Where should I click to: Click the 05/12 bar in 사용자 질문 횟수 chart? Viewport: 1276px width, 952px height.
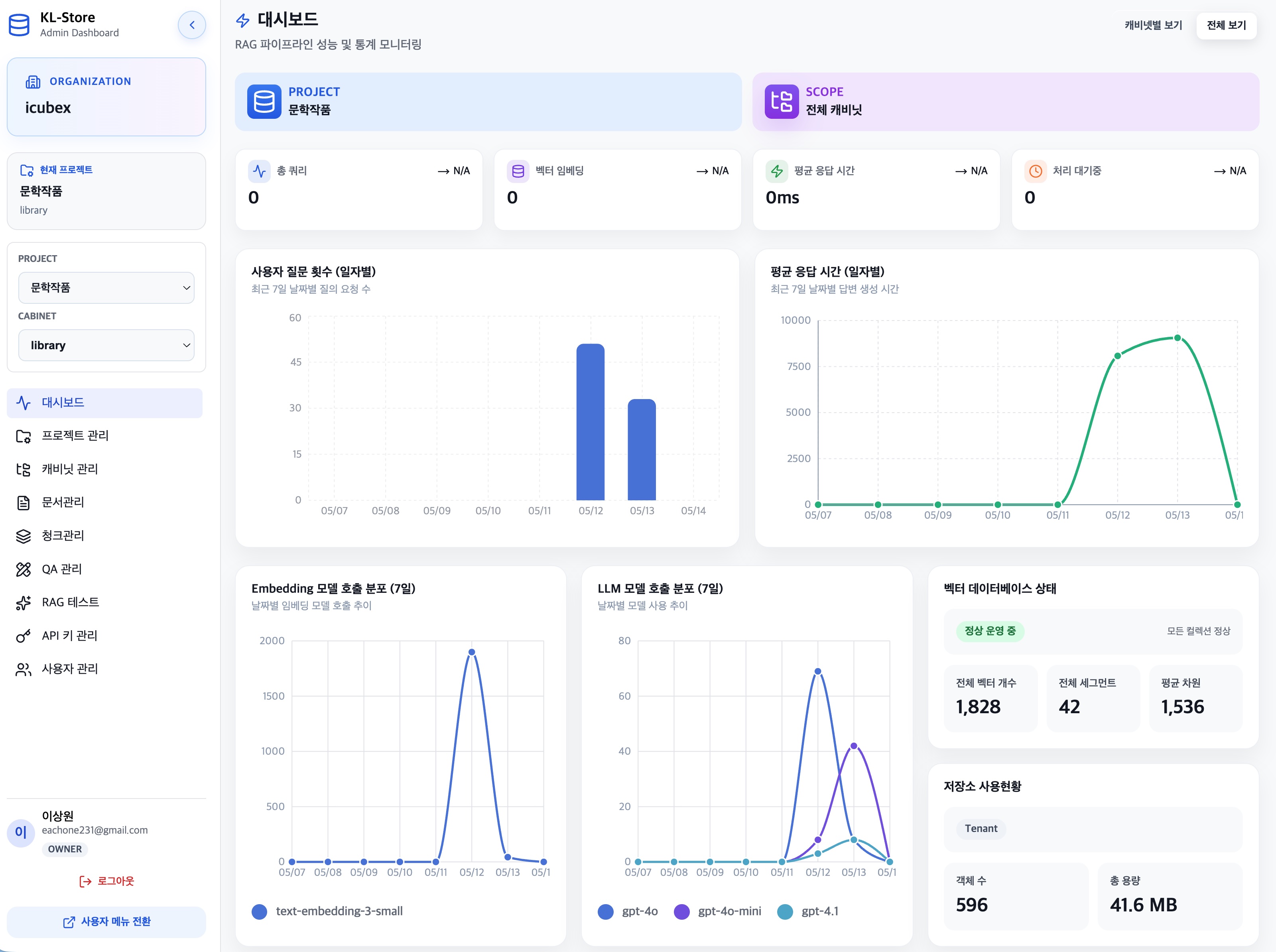point(590,423)
